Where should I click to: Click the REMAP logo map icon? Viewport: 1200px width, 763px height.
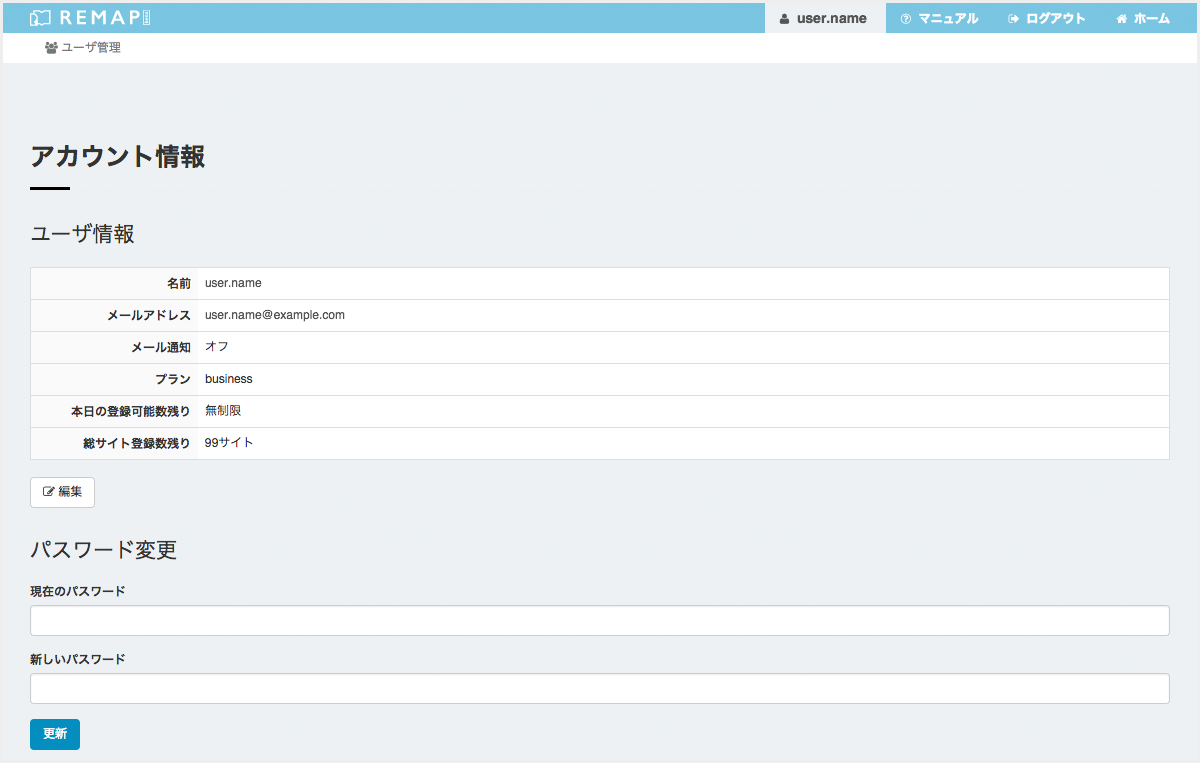[x=40, y=18]
